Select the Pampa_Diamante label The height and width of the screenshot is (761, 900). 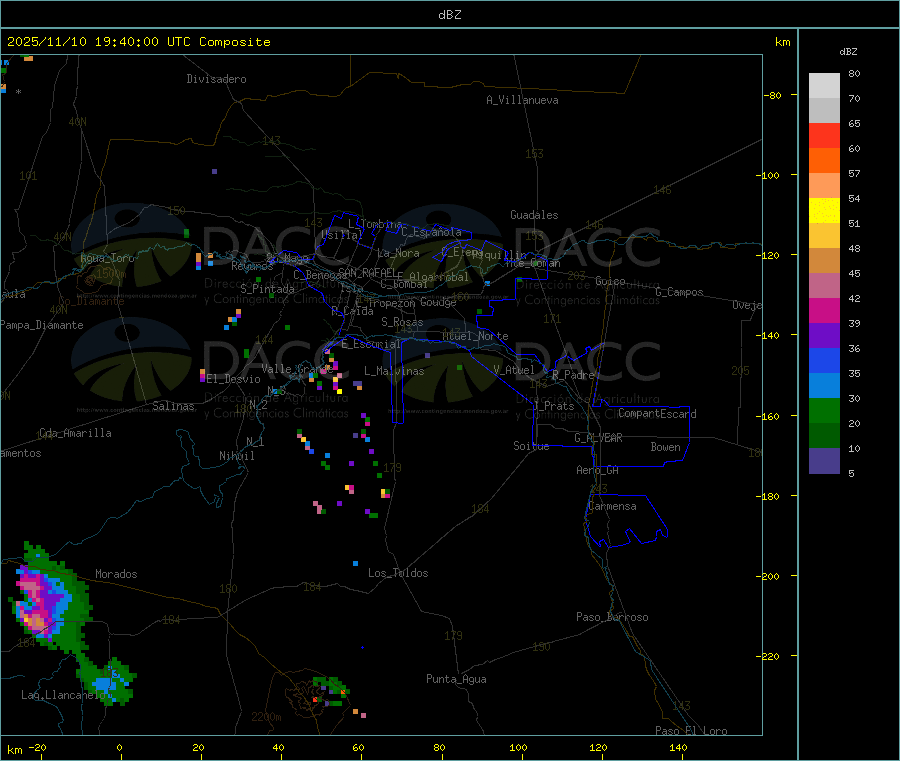[x=41, y=325]
